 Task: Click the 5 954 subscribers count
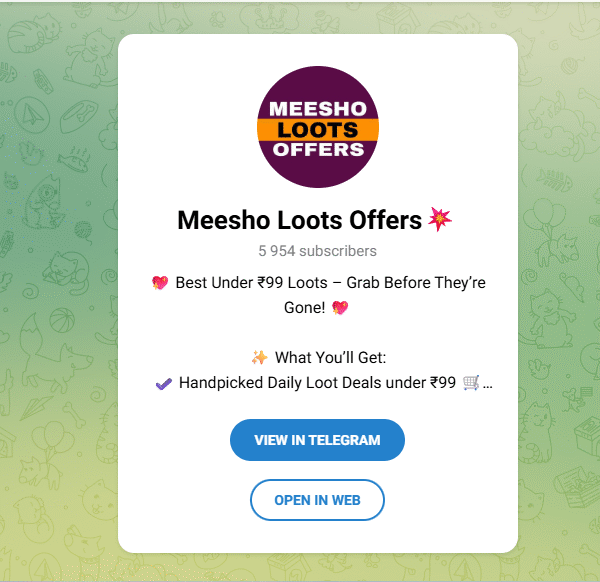point(317,251)
